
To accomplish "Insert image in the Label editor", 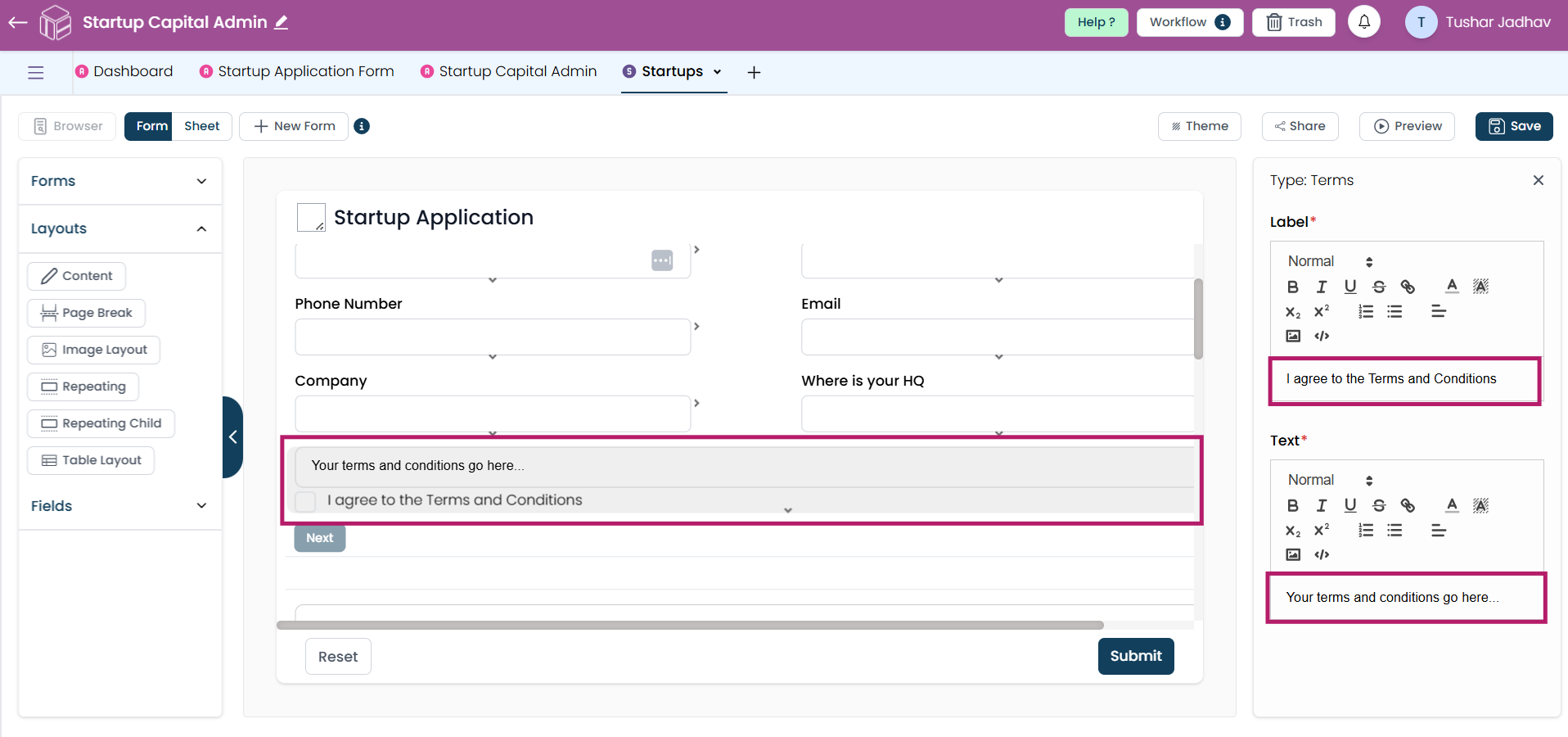I will coord(1293,336).
